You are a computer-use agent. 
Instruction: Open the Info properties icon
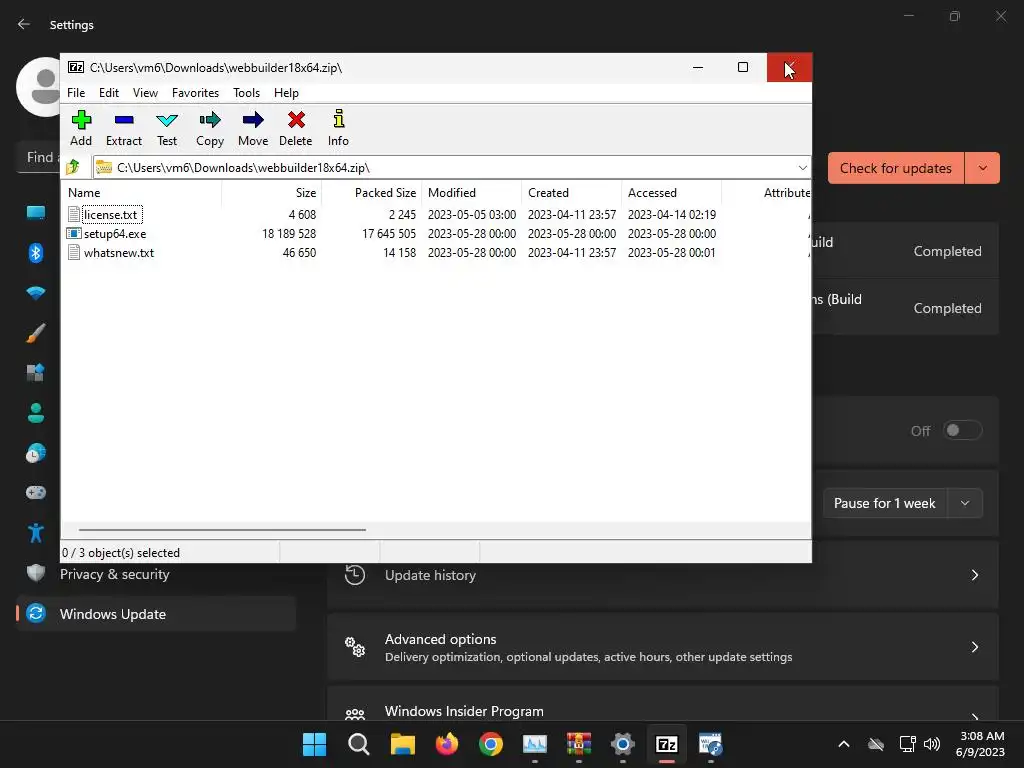click(338, 119)
